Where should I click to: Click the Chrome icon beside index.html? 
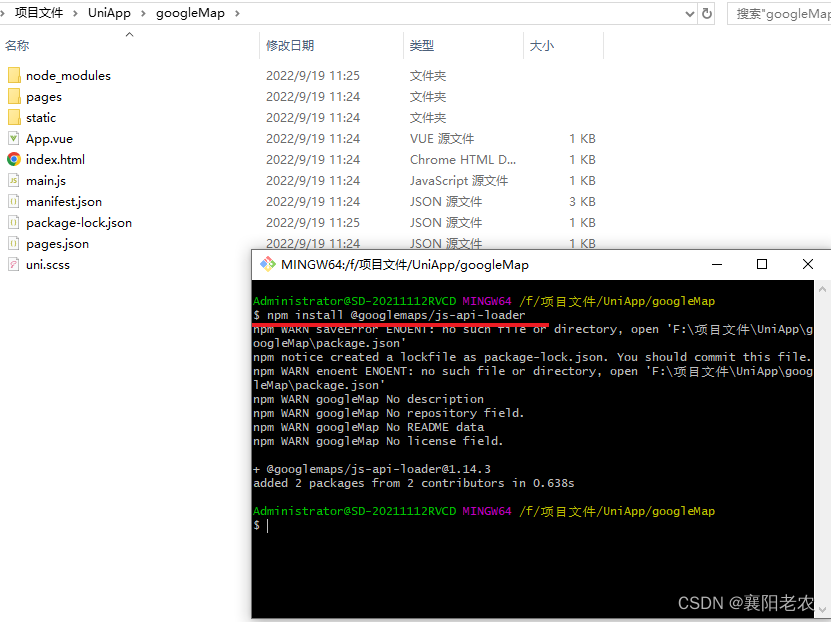point(14,159)
